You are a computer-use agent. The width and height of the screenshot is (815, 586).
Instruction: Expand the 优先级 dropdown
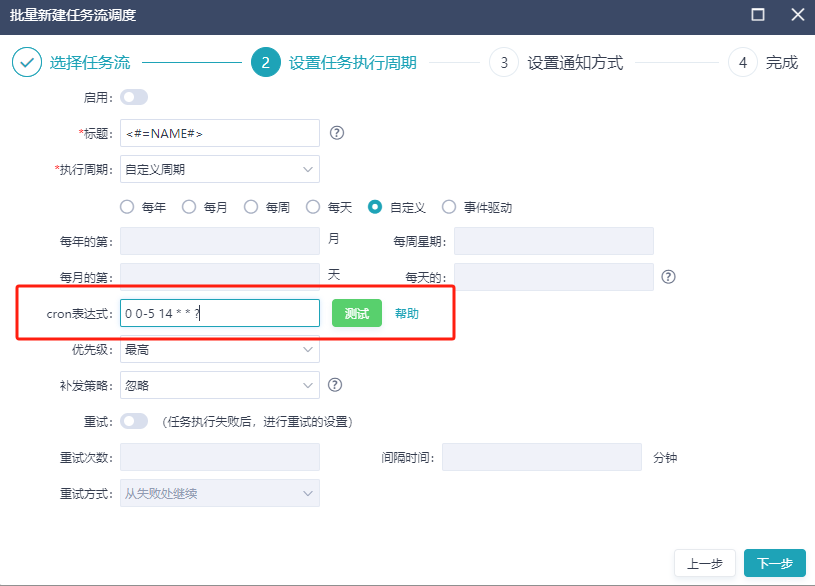(x=219, y=350)
